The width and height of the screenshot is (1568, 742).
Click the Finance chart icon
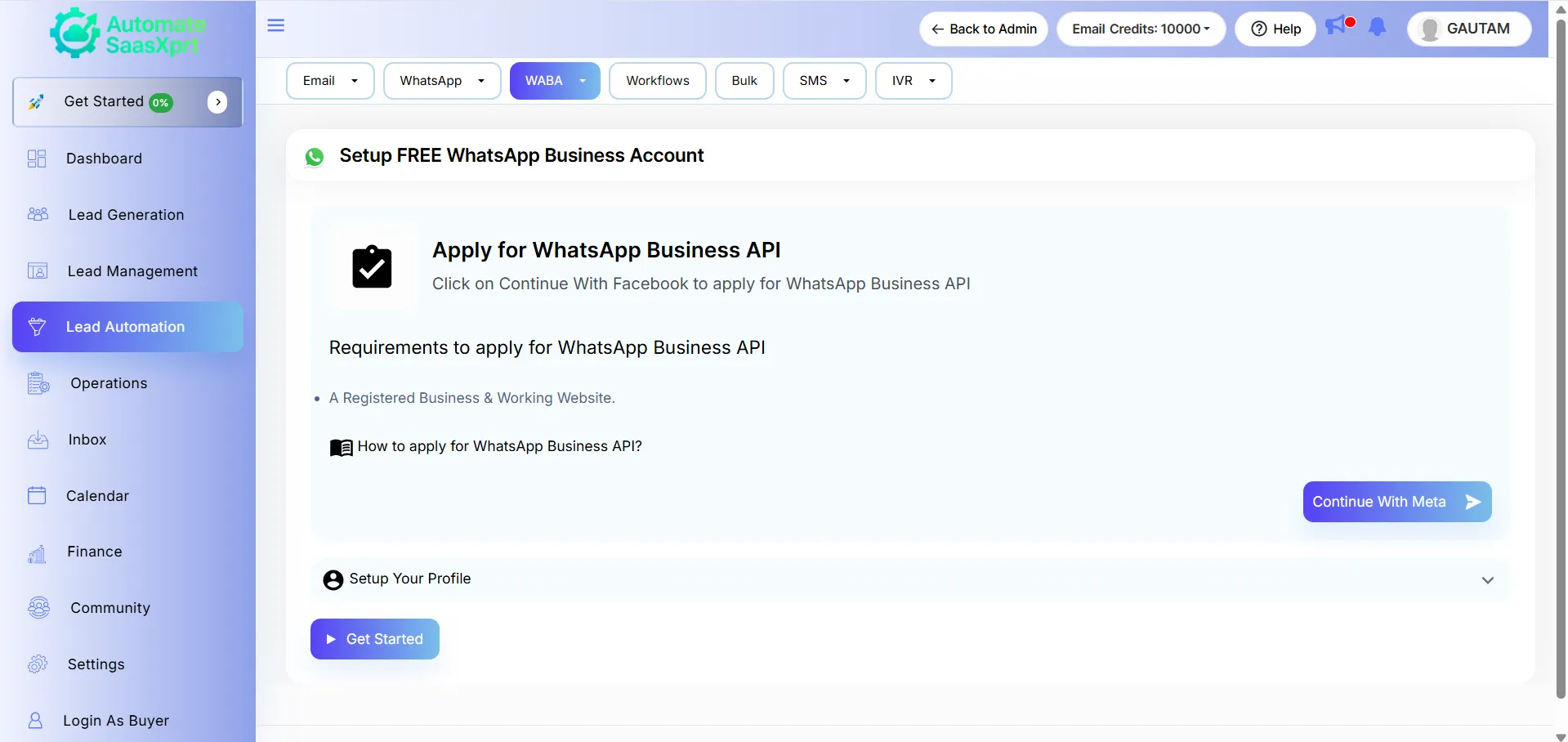(x=38, y=554)
